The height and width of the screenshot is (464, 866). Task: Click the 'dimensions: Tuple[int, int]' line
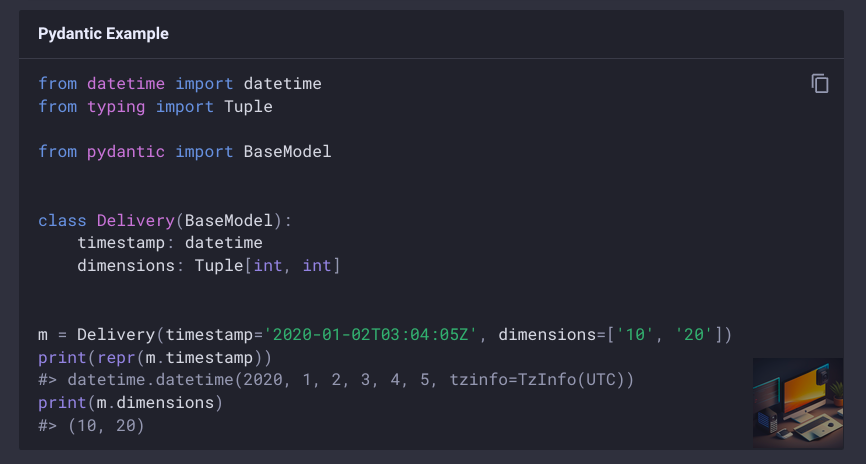click(209, 266)
